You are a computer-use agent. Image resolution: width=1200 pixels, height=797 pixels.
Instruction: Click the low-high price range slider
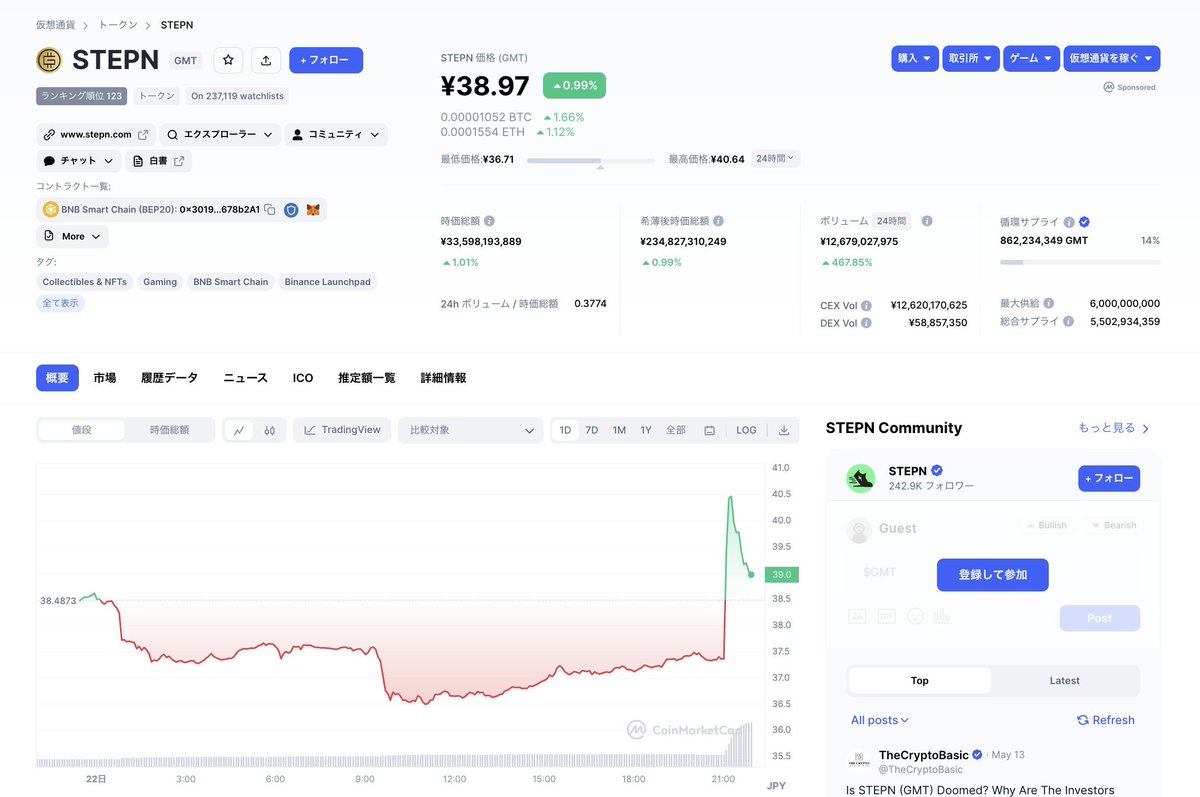tap(591, 160)
